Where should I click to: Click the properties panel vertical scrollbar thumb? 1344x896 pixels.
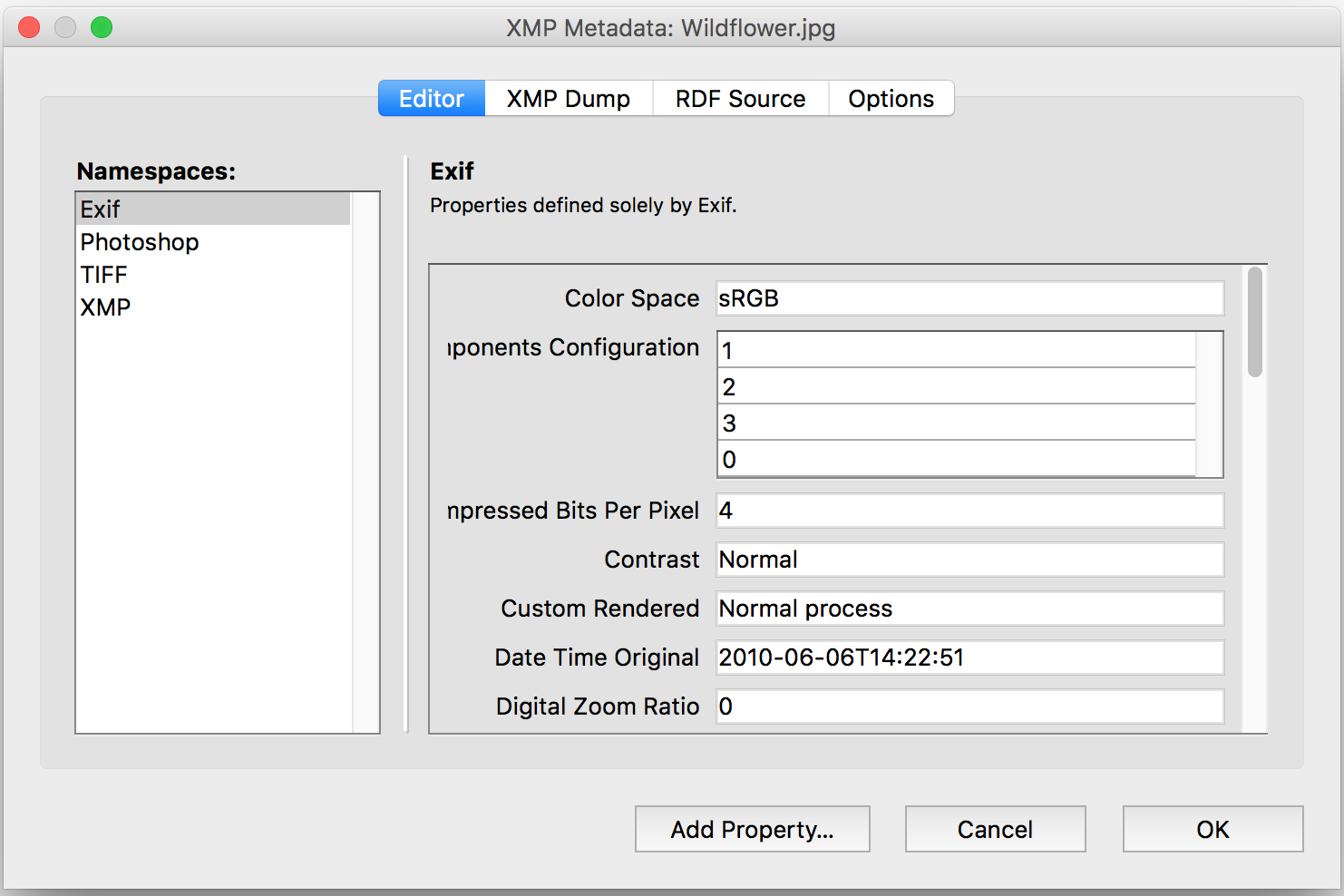(x=1255, y=322)
